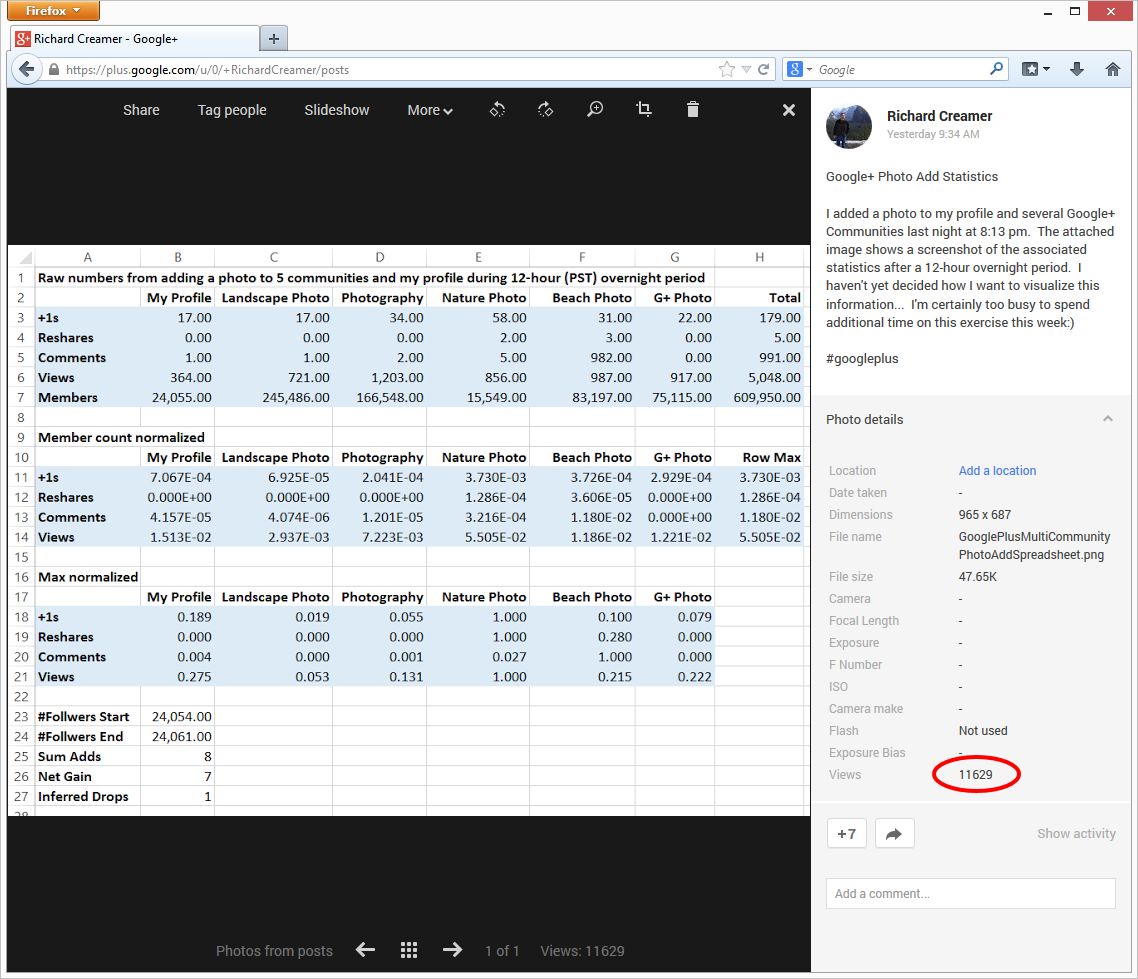Go to the Firefox home page icon
The image size is (1138, 979).
(1113, 69)
